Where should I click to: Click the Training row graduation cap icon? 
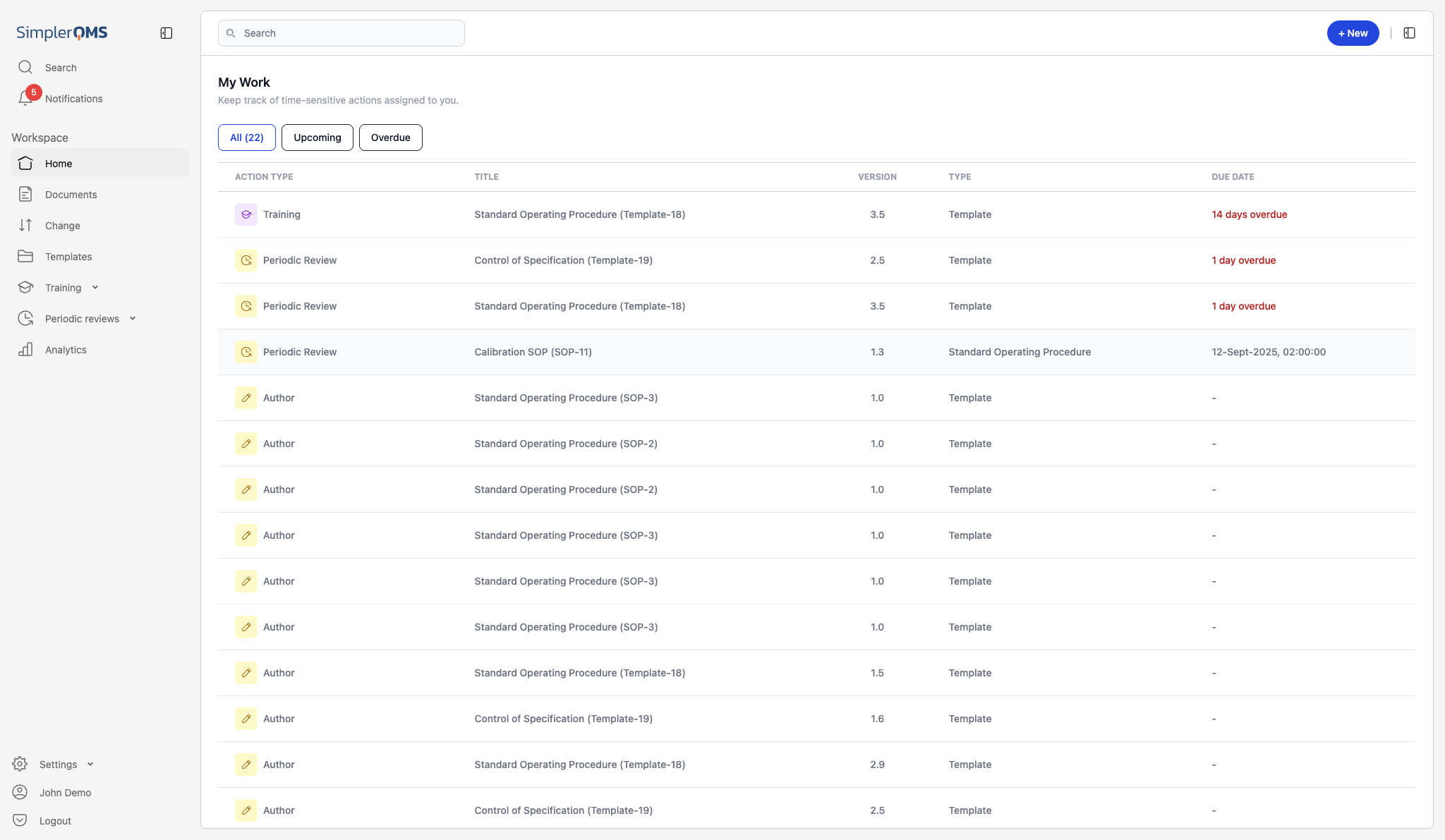tap(246, 214)
